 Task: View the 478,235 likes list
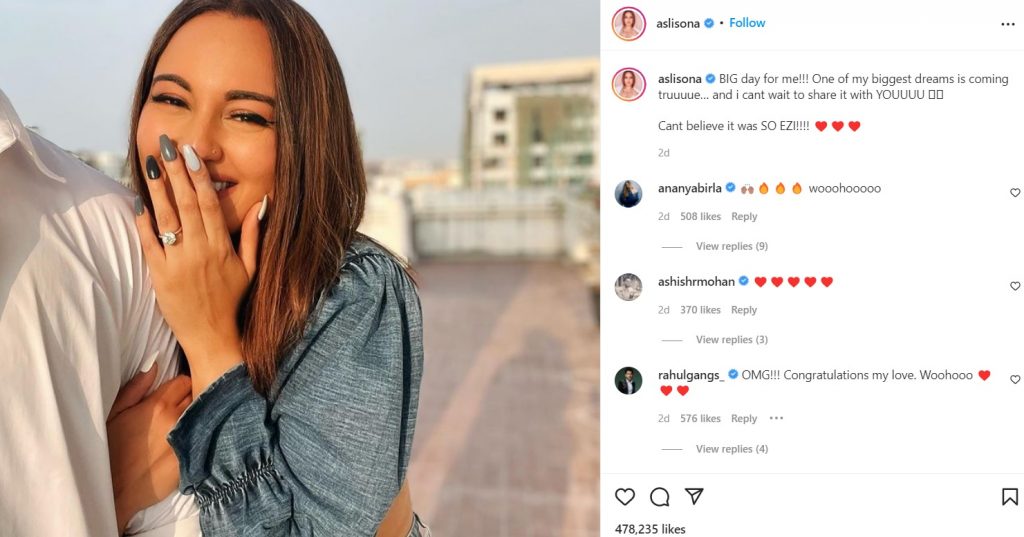pos(650,529)
